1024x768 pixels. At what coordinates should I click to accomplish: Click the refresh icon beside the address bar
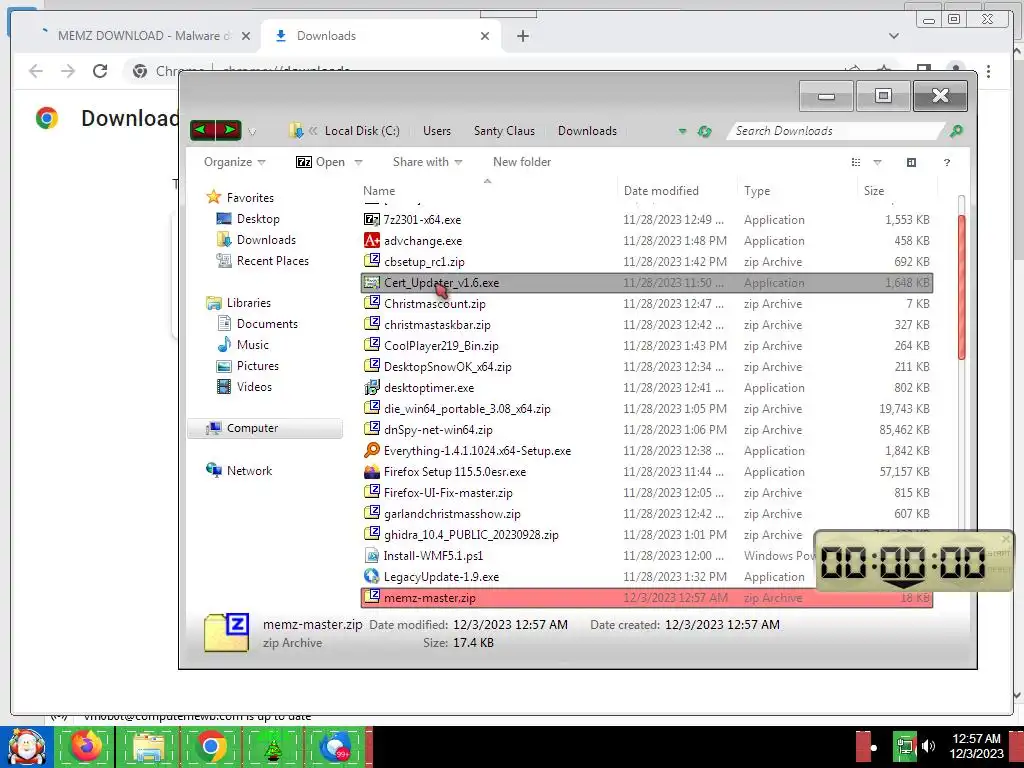[704, 131]
